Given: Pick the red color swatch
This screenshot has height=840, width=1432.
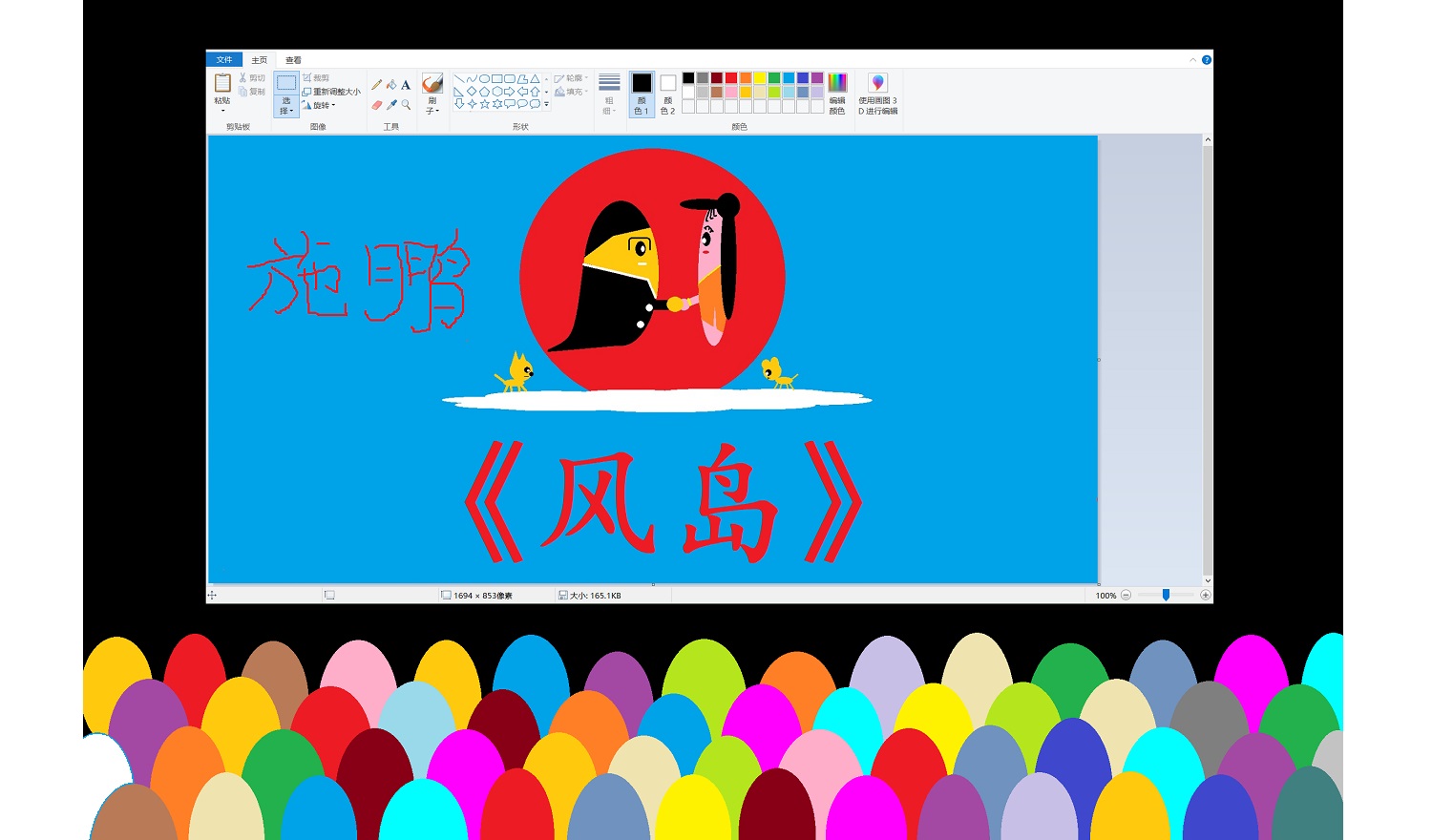Looking at the screenshot, I should point(731,78).
